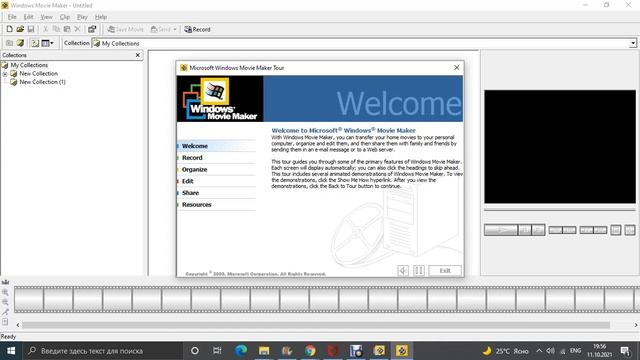
Task: Switch workspace view with Timeline toggle icon
Action: click(x=5, y=282)
